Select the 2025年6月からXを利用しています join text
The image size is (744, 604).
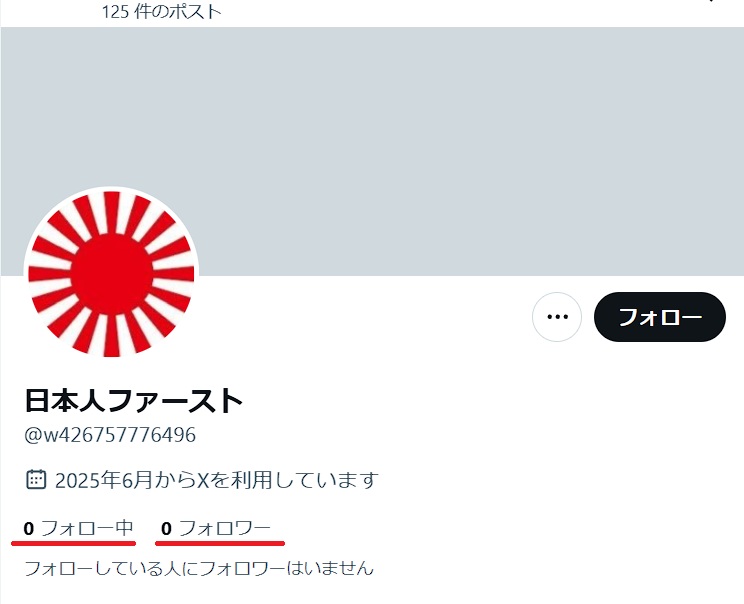[x=217, y=480]
